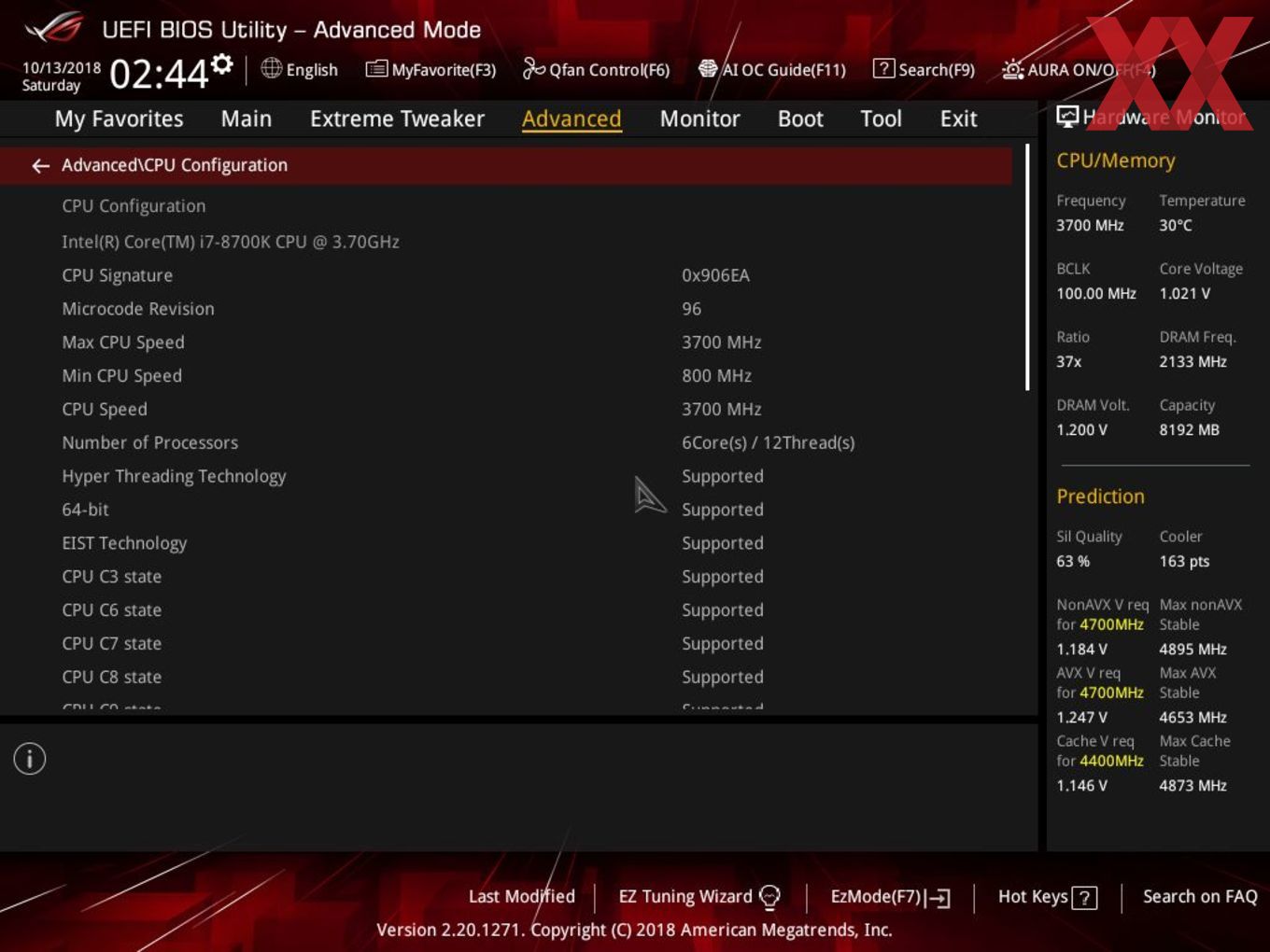The height and width of the screenshot is (952, 1270).
Task: Click the vertical scrollbar of the CPU list
Action: click(1027, 268)
